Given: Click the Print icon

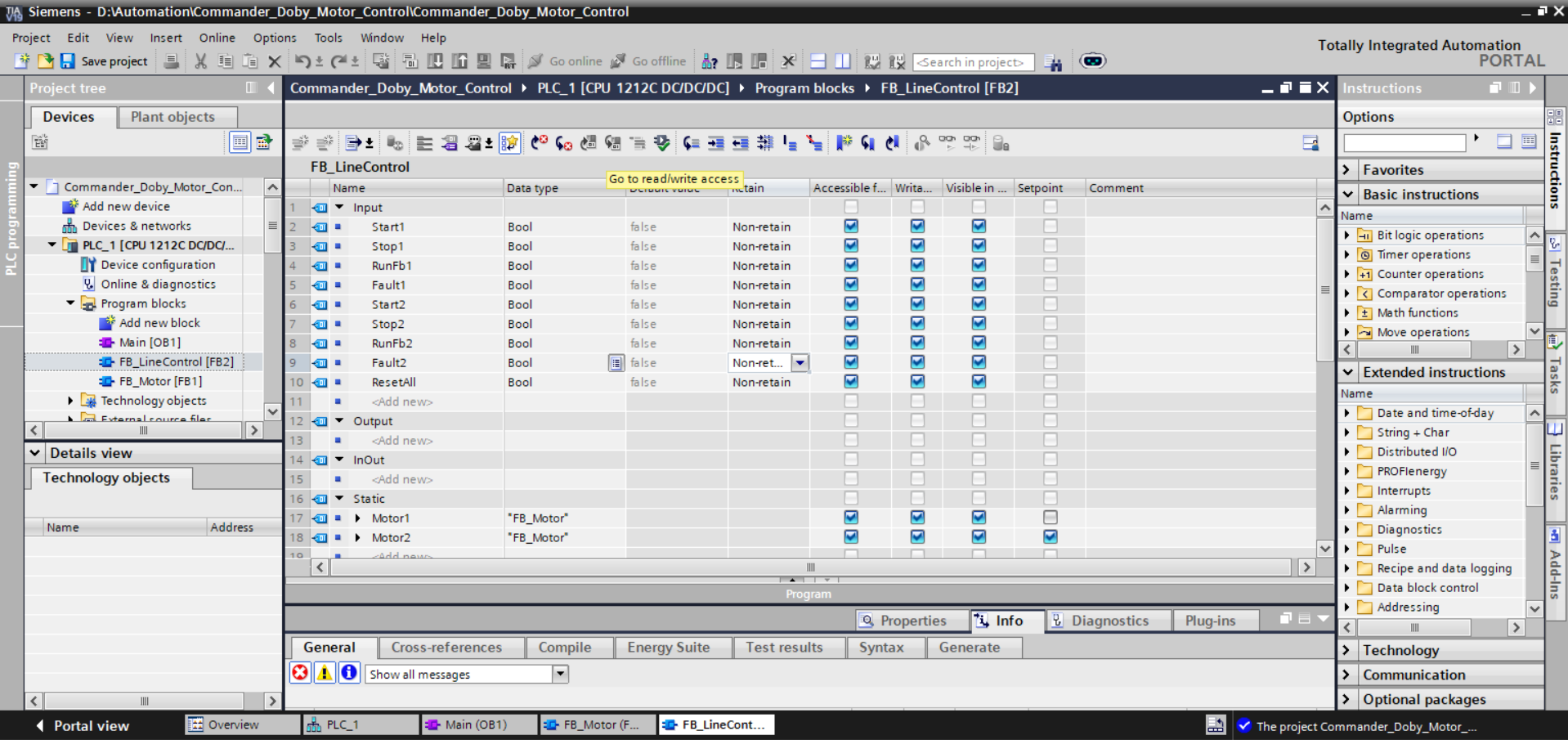Looking at the screenshot, I should coord(172,61).
